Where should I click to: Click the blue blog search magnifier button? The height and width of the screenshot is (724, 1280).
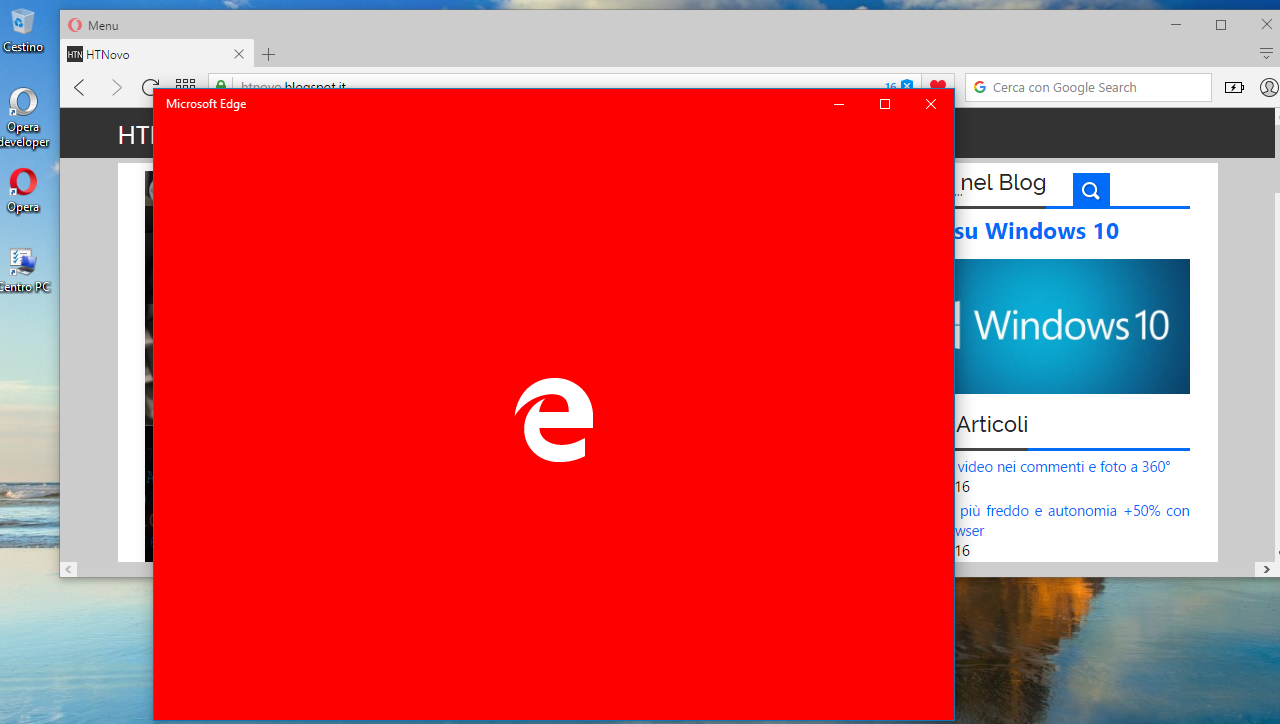pos(1091,190)
